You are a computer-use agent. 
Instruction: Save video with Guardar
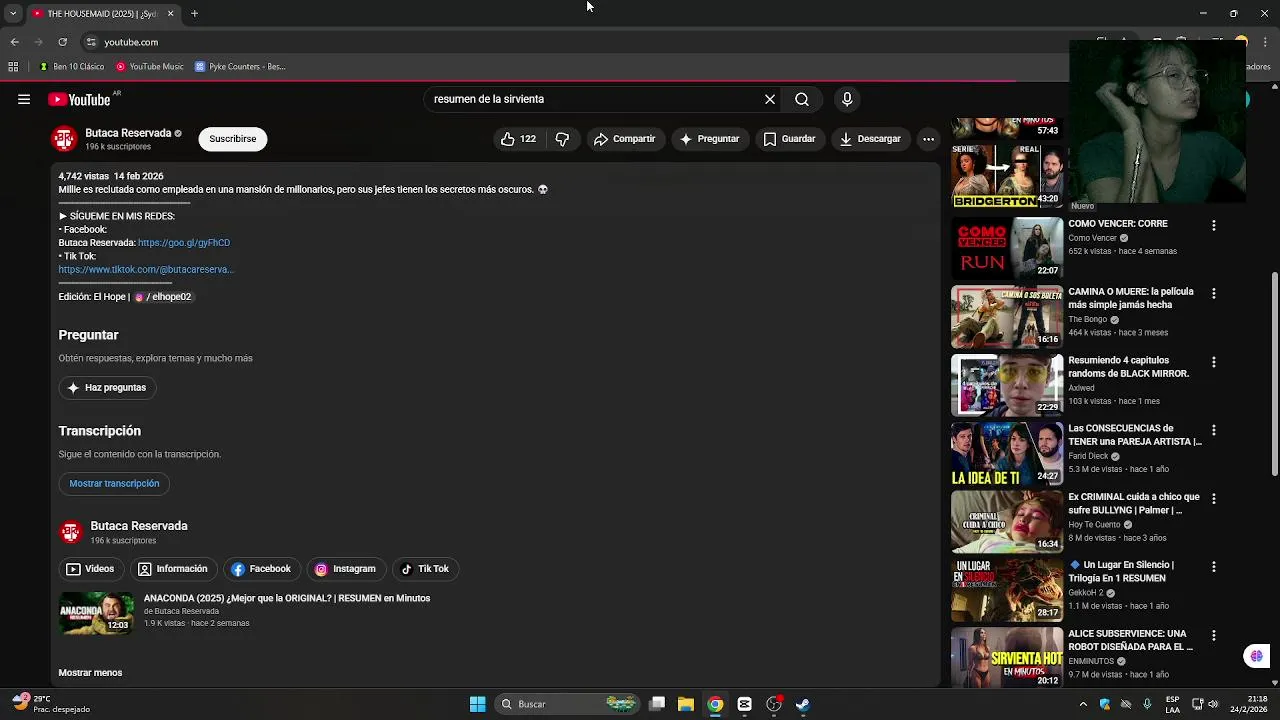[789, 139]
